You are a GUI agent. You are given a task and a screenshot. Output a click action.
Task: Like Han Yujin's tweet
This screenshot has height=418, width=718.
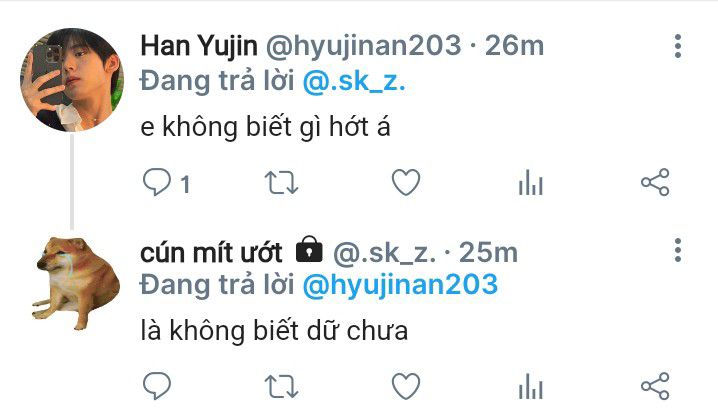[406, 183]
